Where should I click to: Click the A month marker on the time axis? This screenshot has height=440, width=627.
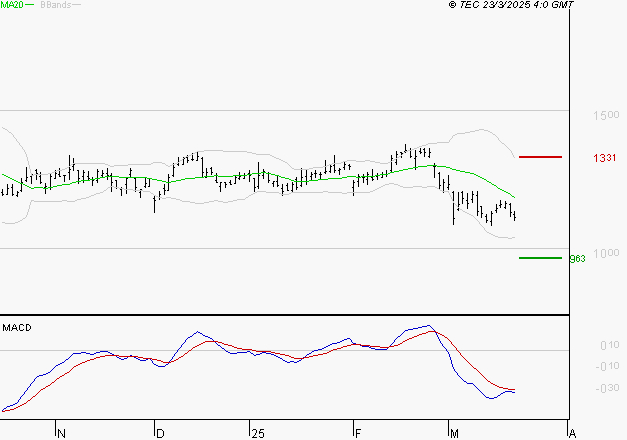click(571, 433)
